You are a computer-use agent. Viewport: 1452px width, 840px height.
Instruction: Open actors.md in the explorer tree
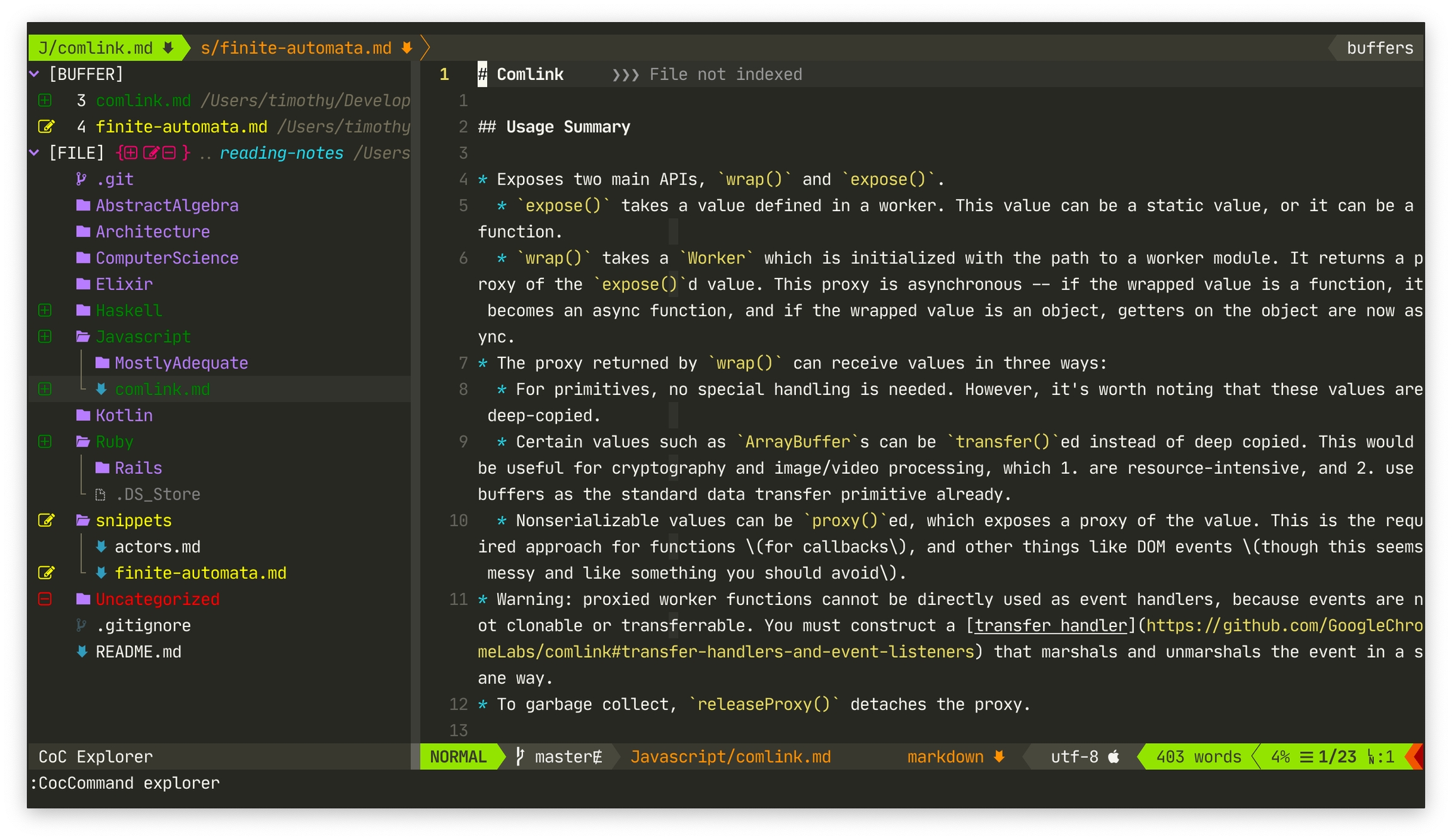click(x=157, y=547)
